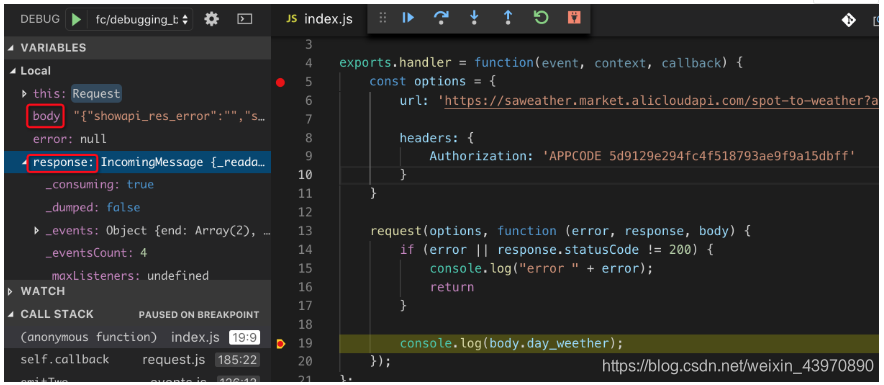Open launch configuration gear icon

(x=211, y=19)
